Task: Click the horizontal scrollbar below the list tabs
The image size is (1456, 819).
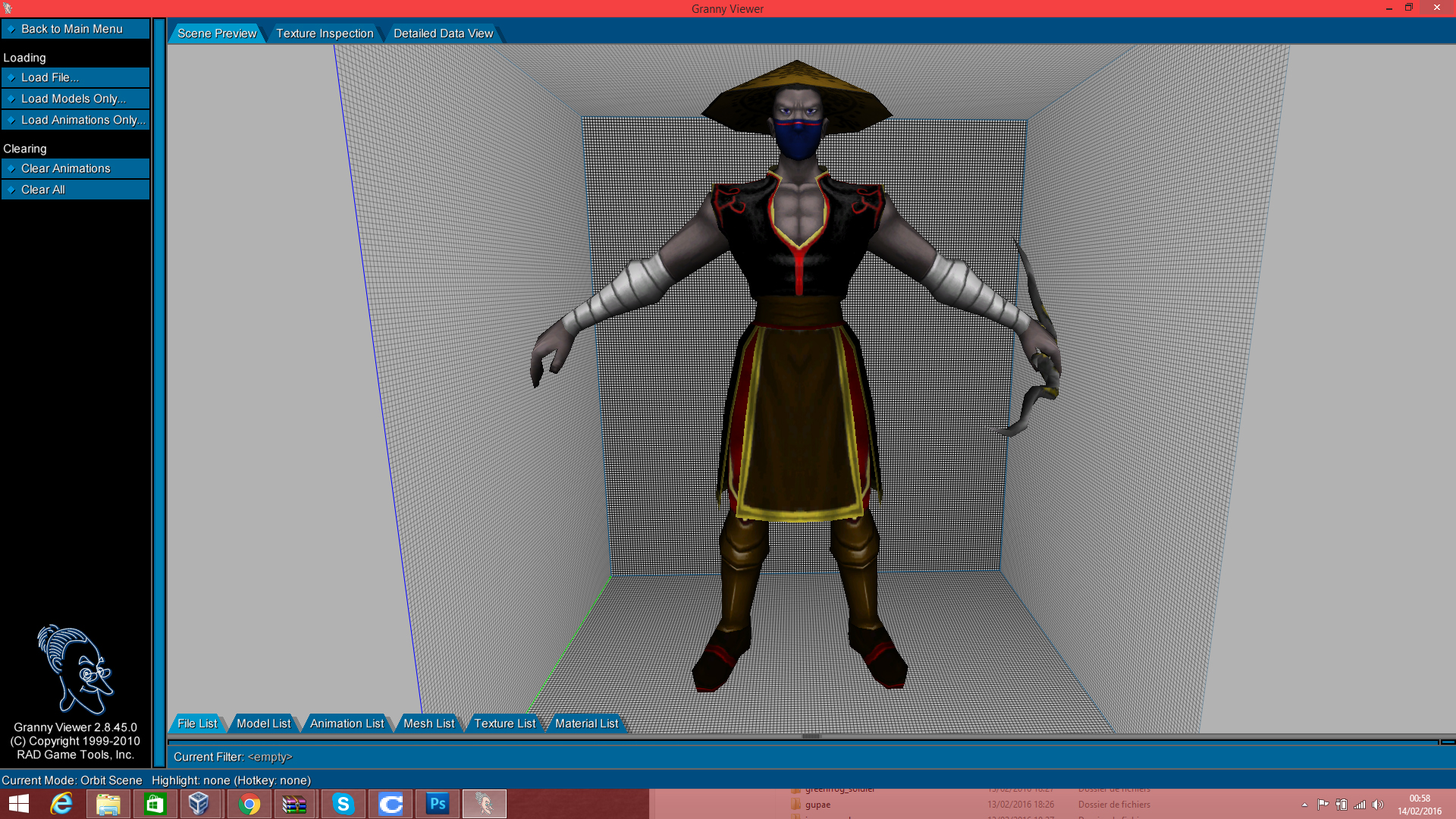Action: pos(811,735)
